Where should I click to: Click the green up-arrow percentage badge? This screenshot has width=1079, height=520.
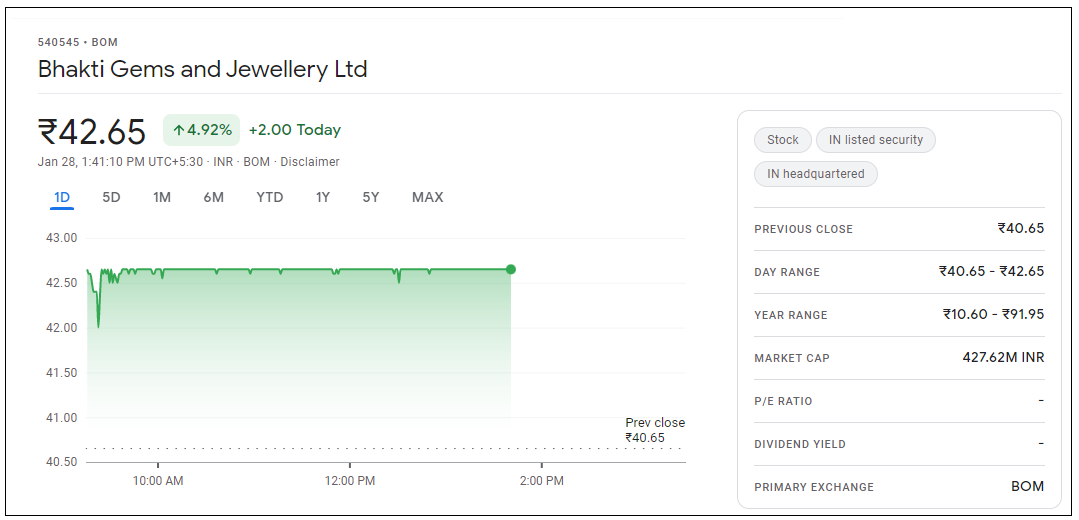(202, 130)
